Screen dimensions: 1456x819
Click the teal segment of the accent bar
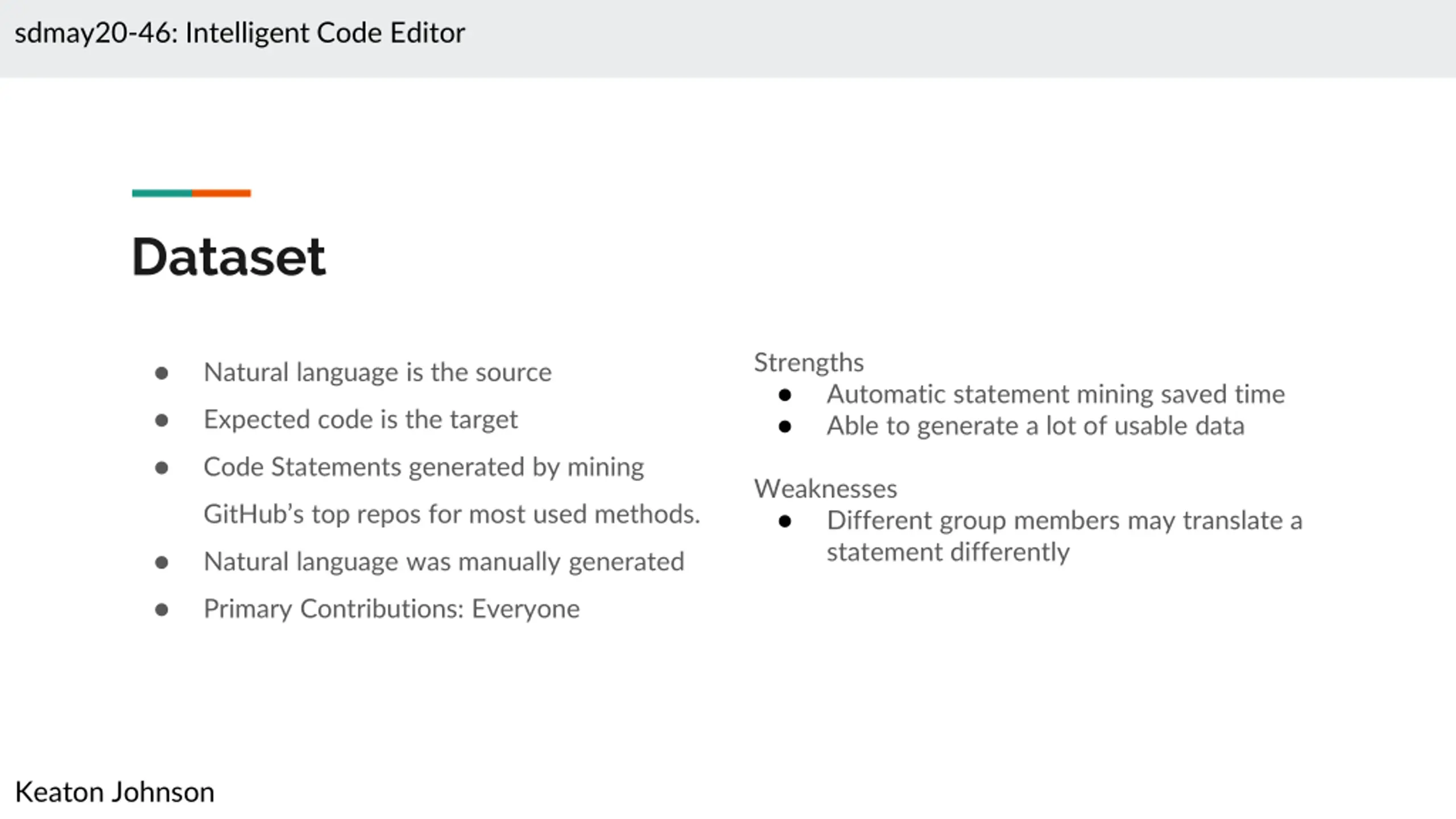click(162, 193)
